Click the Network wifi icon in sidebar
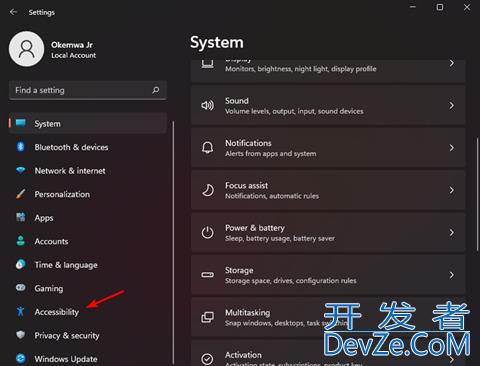Image resolution: width=480 pixels, height=366 pixels. (x=21, y=170)
